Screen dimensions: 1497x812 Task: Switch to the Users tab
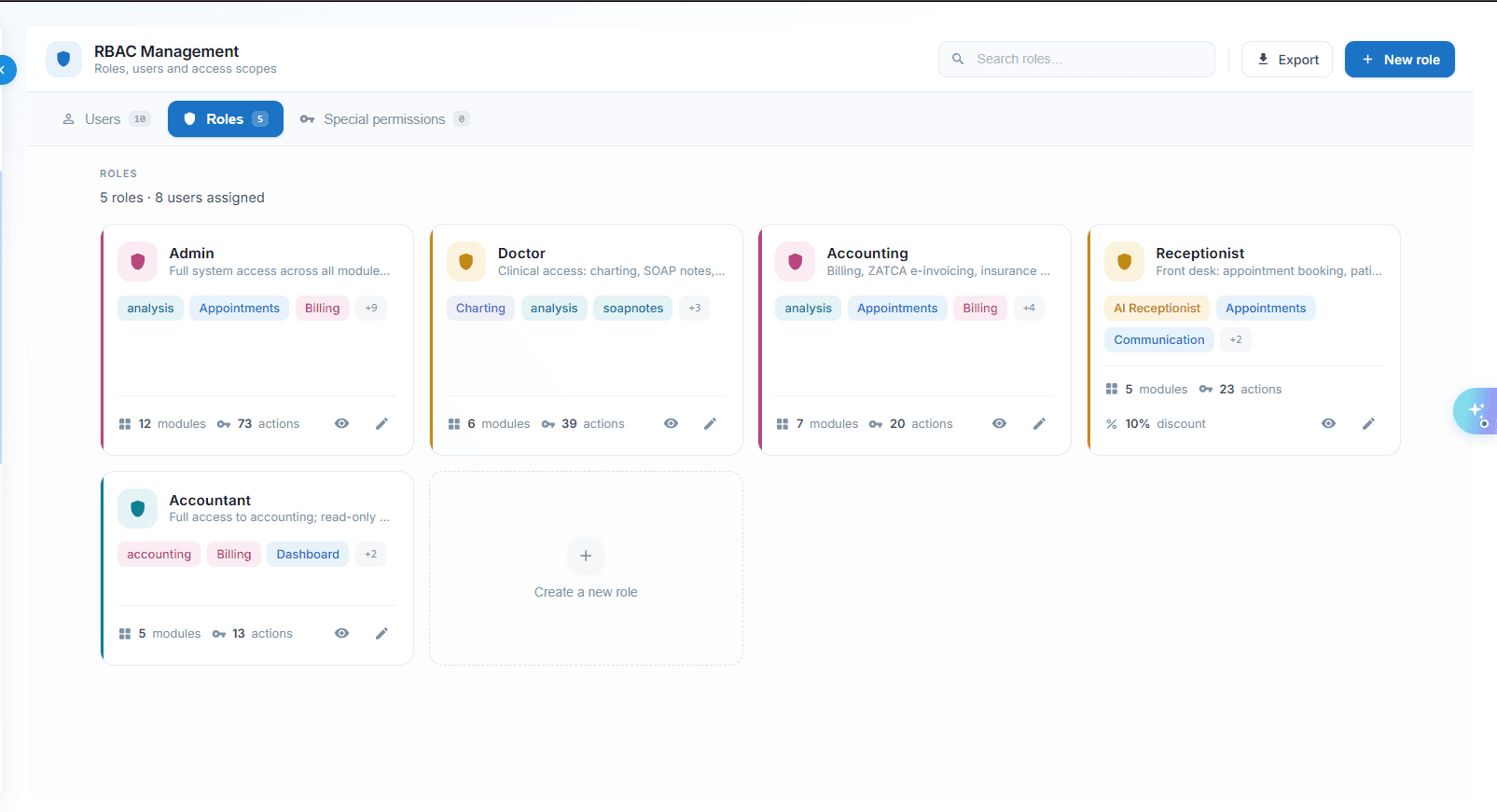click(105, 119)
